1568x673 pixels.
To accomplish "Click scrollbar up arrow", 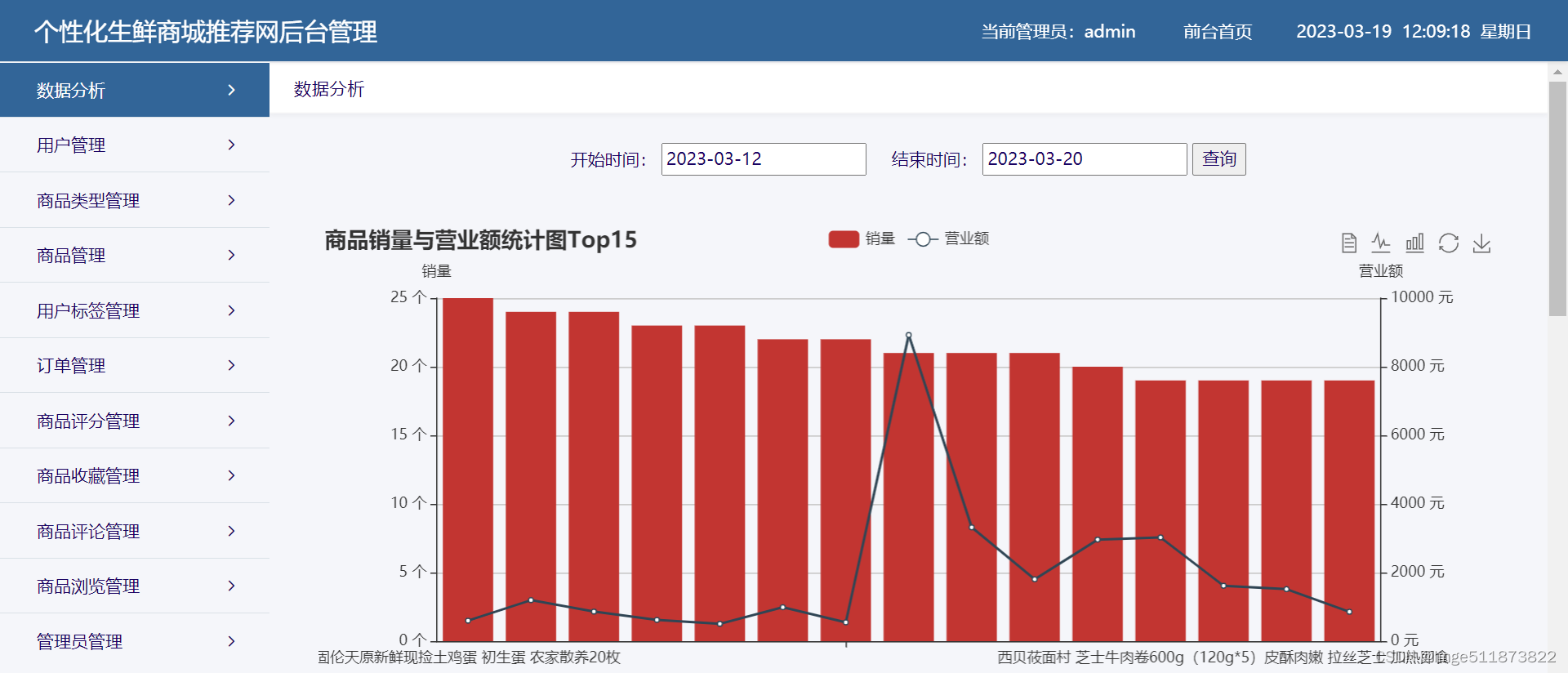I will tap(1557, 72).
